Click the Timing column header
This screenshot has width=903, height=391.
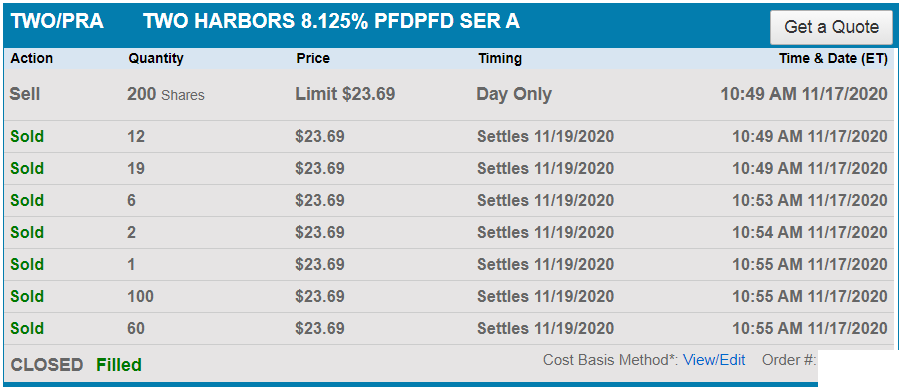[x=500, y=58]
